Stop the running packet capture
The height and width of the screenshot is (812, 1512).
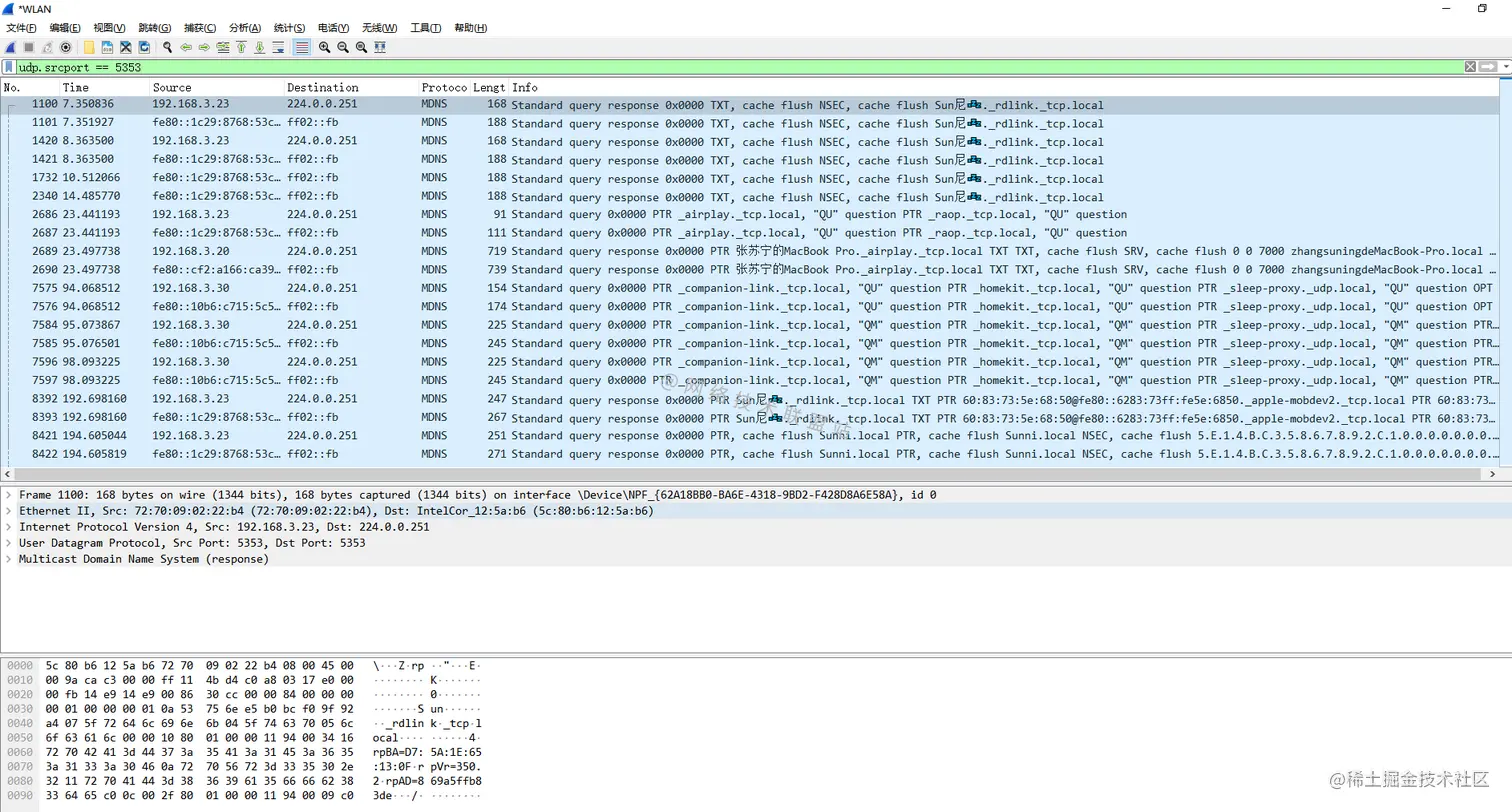pos(29,47)
